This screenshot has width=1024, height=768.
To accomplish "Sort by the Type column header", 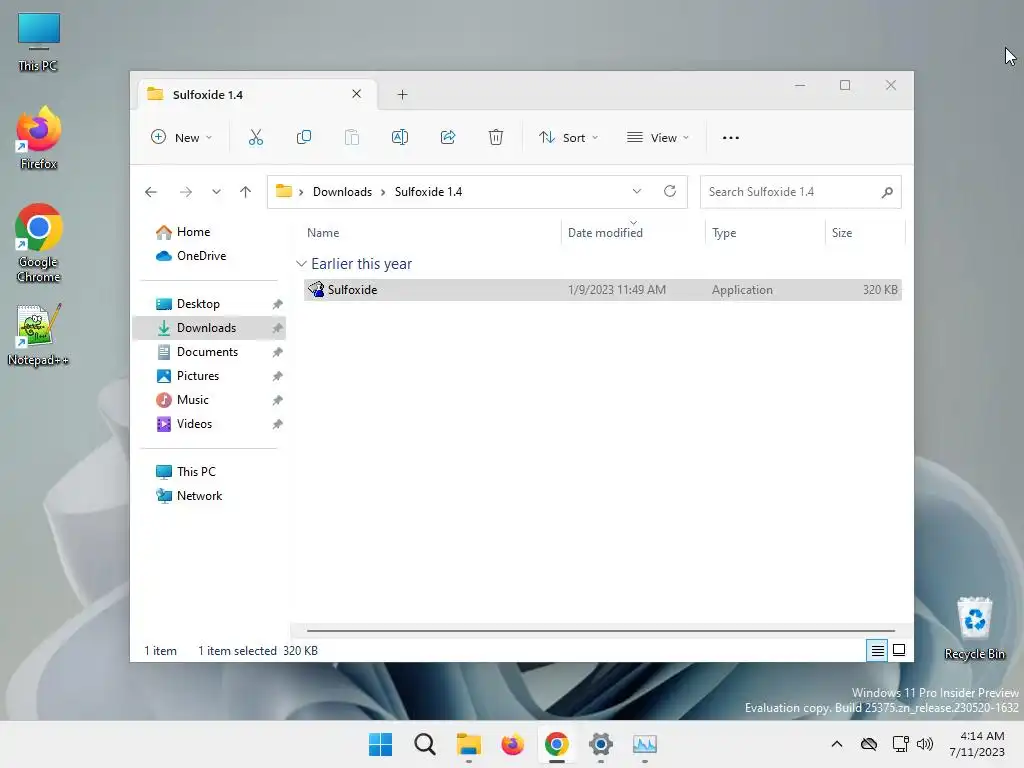I will click(x=765, y=232).
